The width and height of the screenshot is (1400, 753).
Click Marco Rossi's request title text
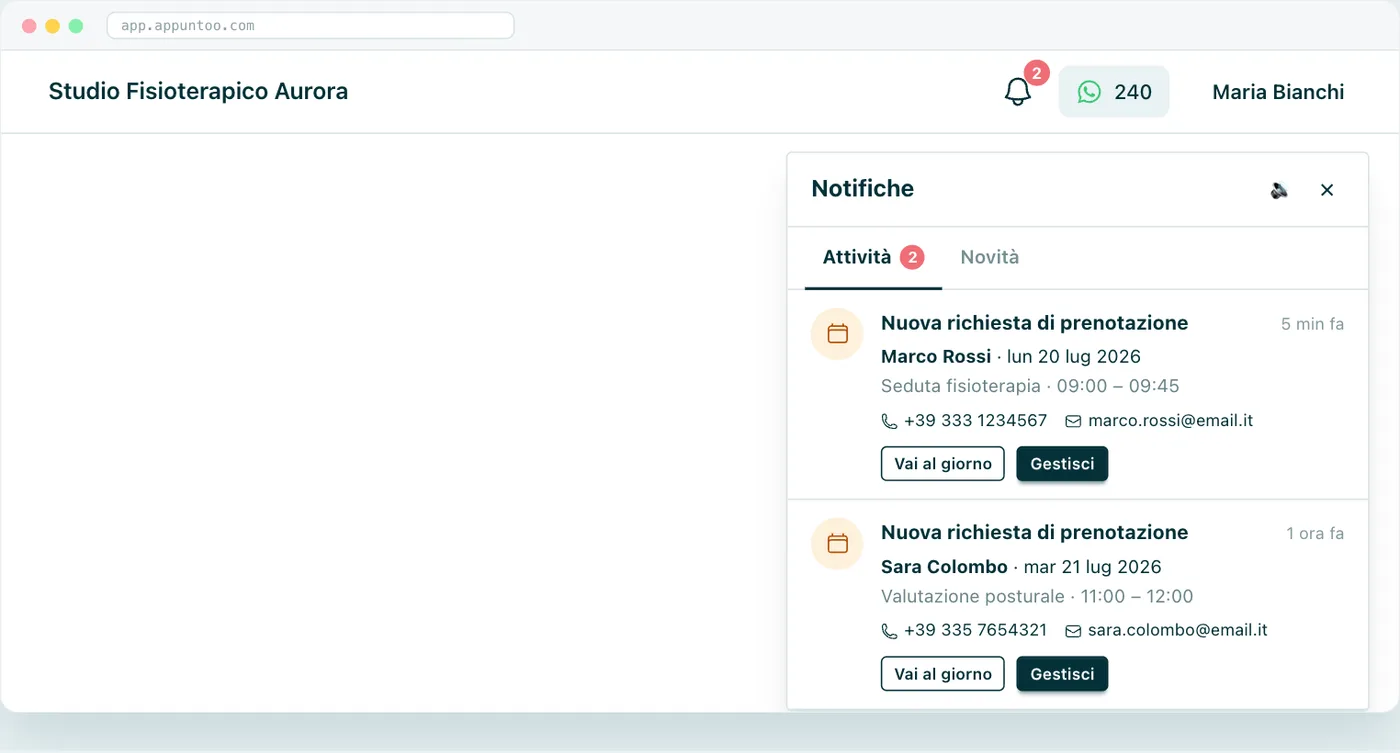point(1034,323)
